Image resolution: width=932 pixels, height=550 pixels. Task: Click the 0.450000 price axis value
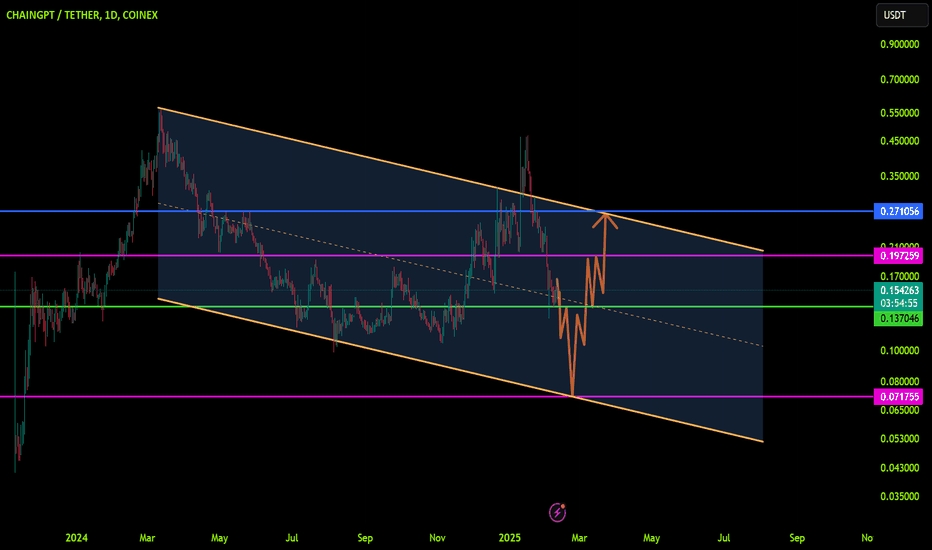[899, 141]
